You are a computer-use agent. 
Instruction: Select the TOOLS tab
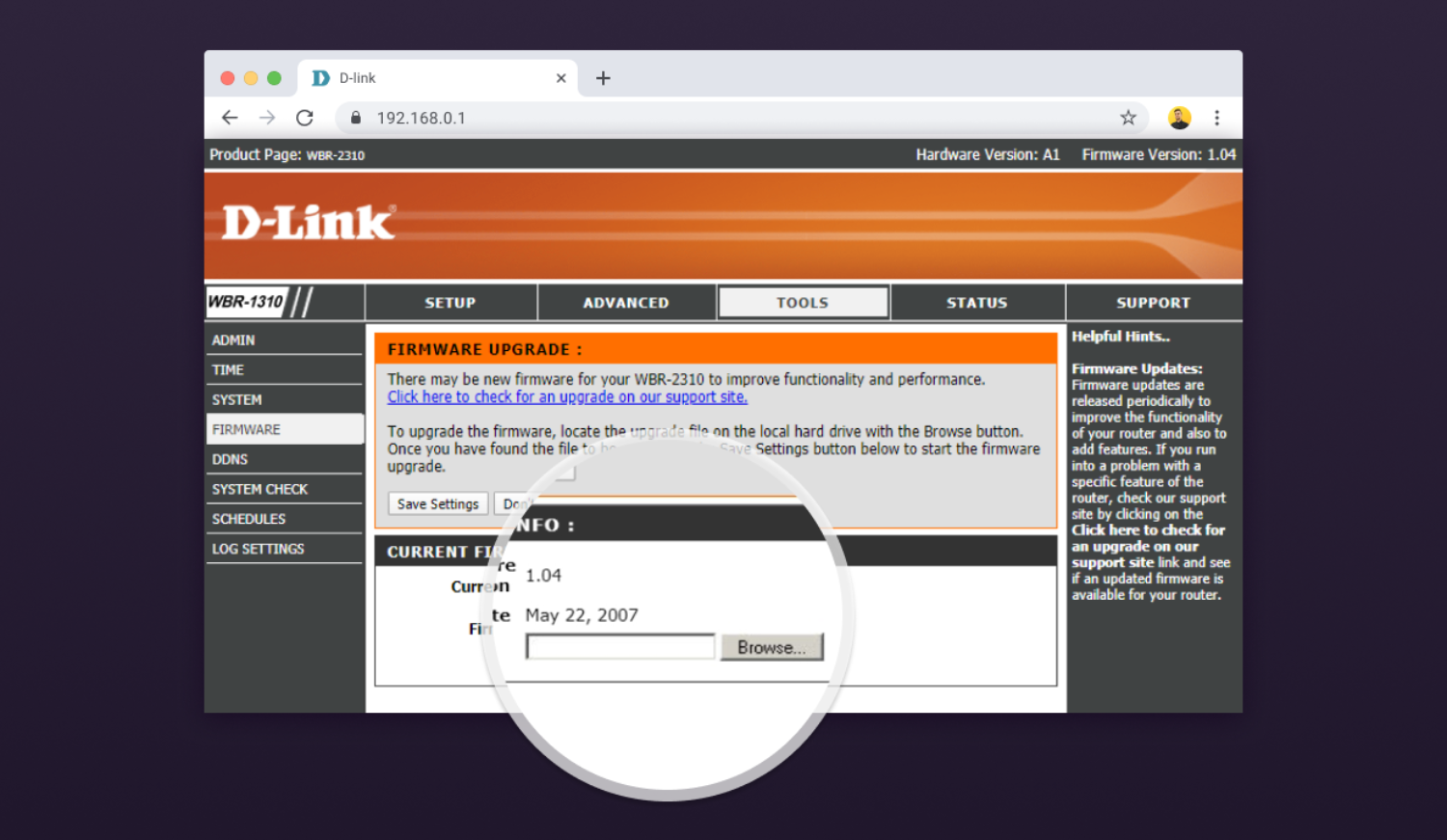[803, 302]
